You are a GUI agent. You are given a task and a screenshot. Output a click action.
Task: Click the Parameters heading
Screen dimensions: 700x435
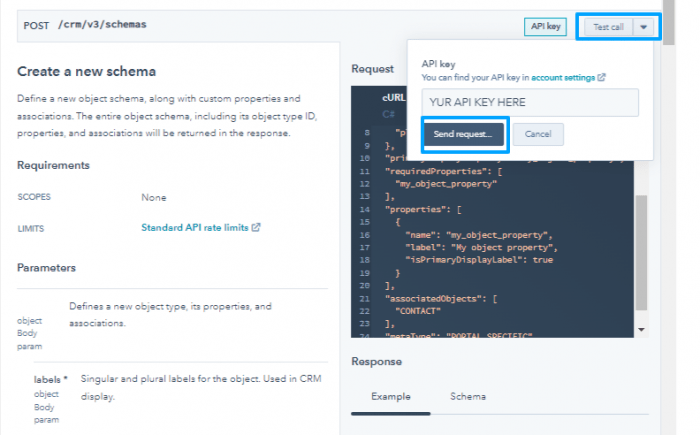(x=46, y=268)
